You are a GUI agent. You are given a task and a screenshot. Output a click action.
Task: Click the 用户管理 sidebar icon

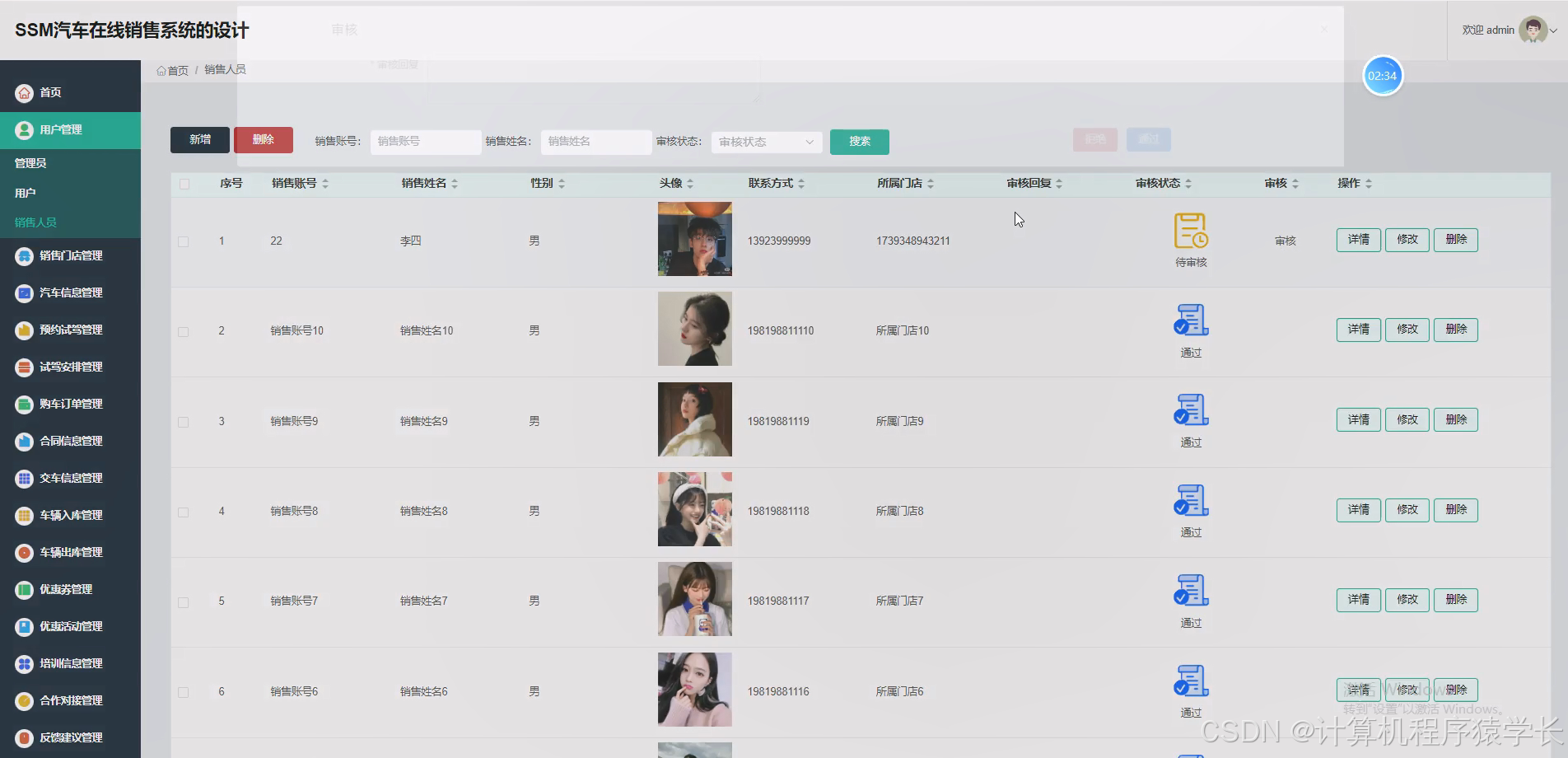pyautogui.click(x=25, y=130)
